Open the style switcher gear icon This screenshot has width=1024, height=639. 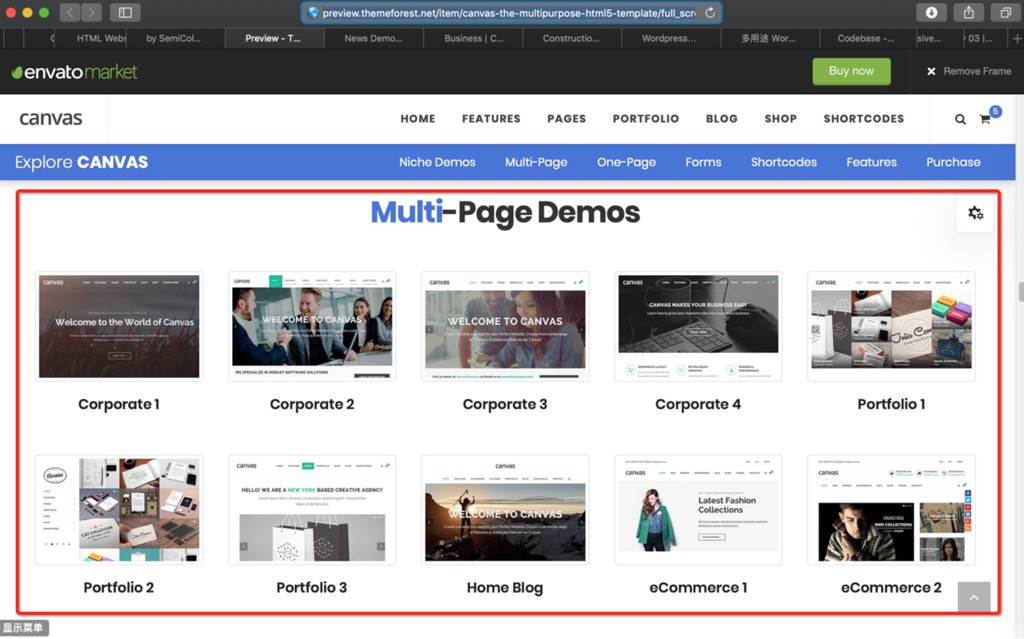pos(975,213)
